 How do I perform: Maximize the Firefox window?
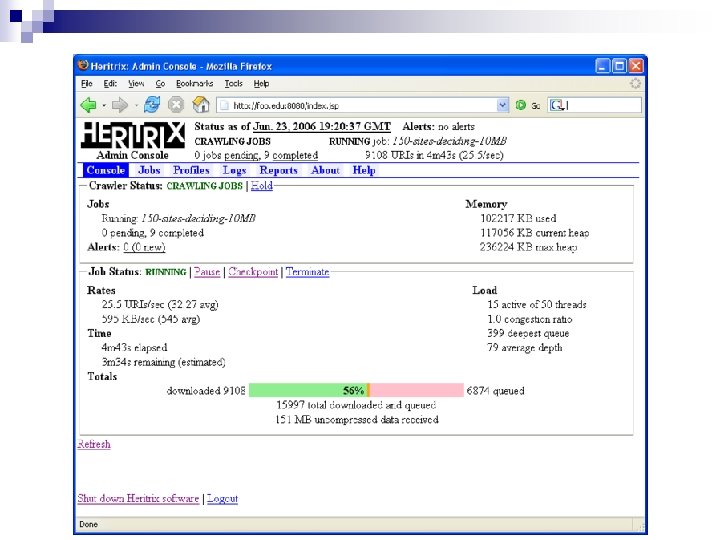[619, 66]
